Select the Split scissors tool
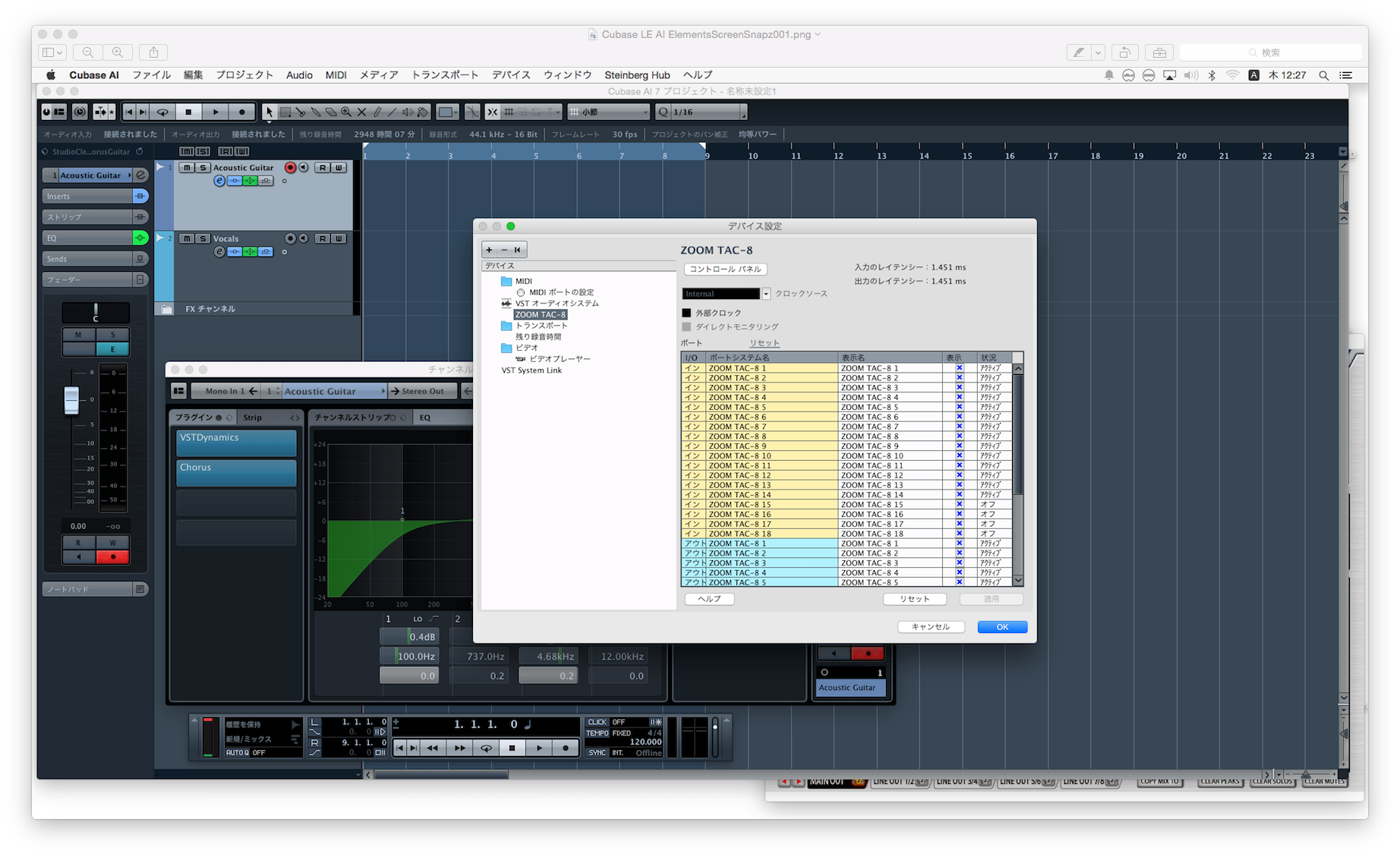1400x857 pixels. coord(301,112)
